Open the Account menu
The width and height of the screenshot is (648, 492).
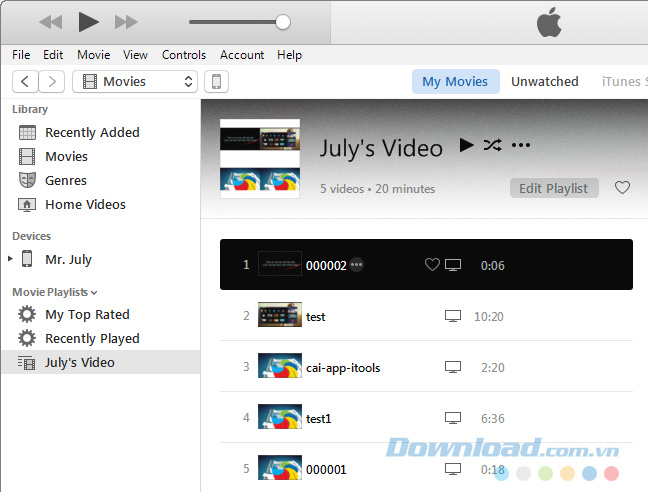tap(242, 55)
